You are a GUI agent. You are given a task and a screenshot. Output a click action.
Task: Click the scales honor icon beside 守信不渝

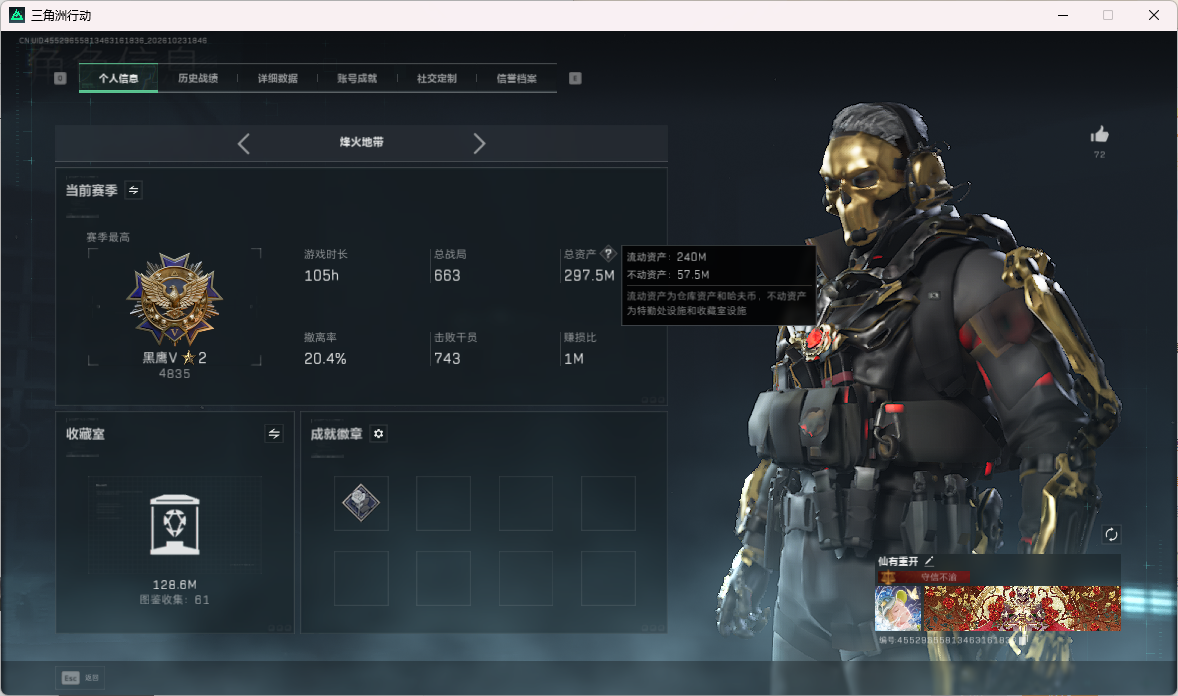[889, 577]
